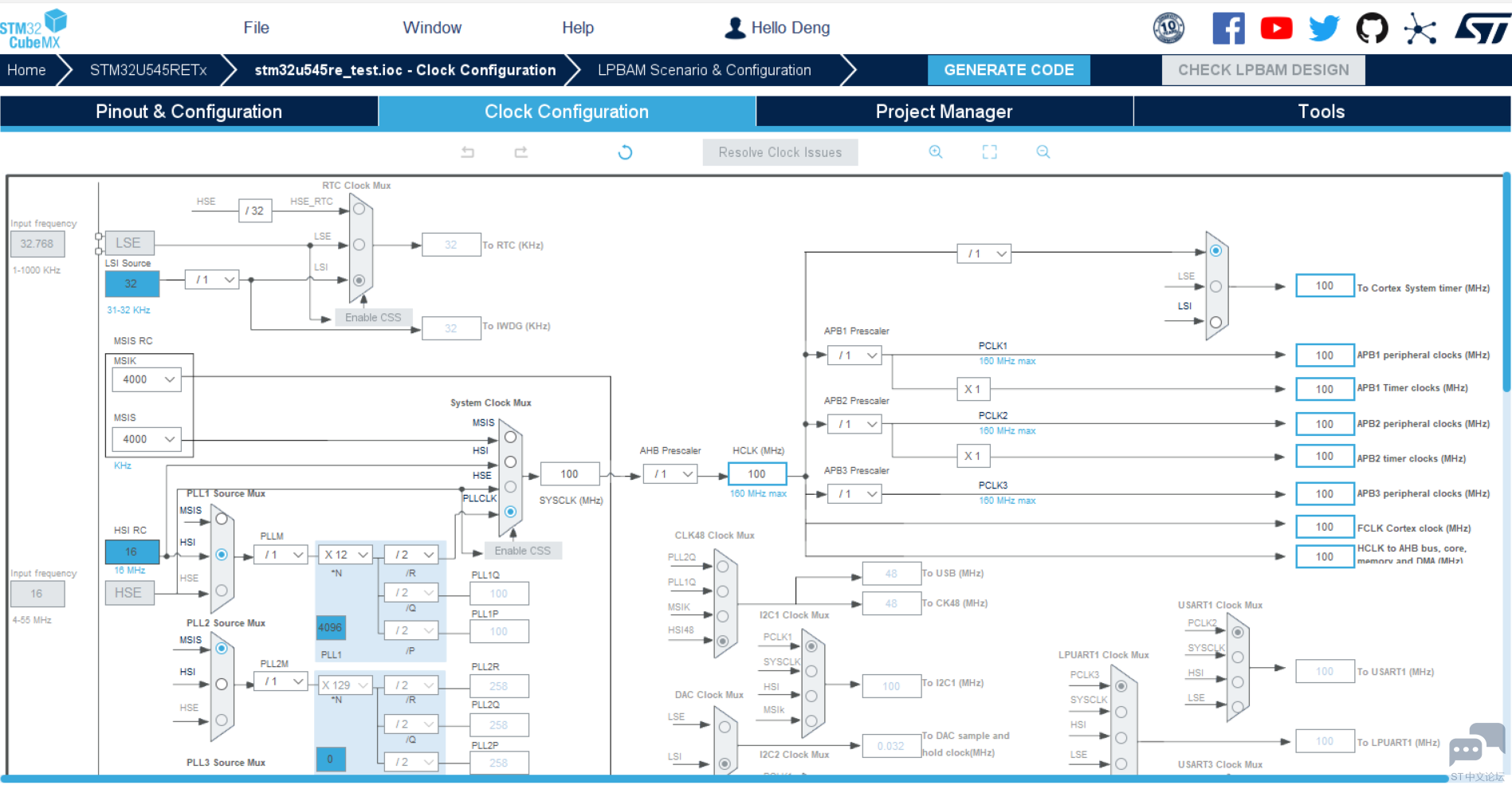Select HSI in the System Clock Mux
Viewport: 1512px width, 789px height.
click(511, 461)
